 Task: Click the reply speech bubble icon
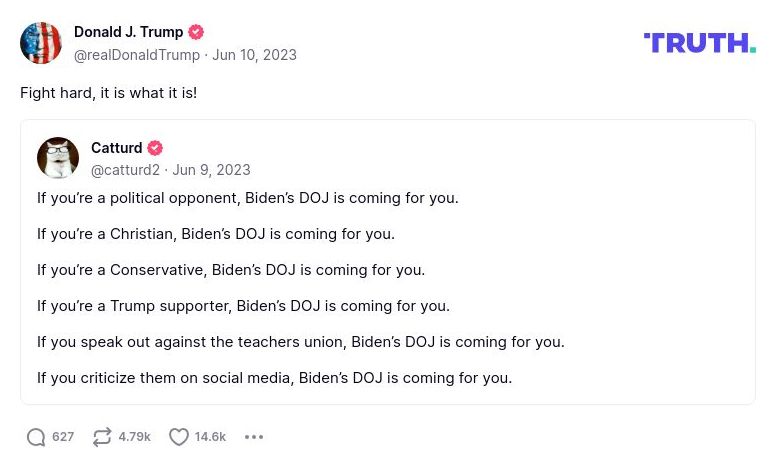coord(36,437)
